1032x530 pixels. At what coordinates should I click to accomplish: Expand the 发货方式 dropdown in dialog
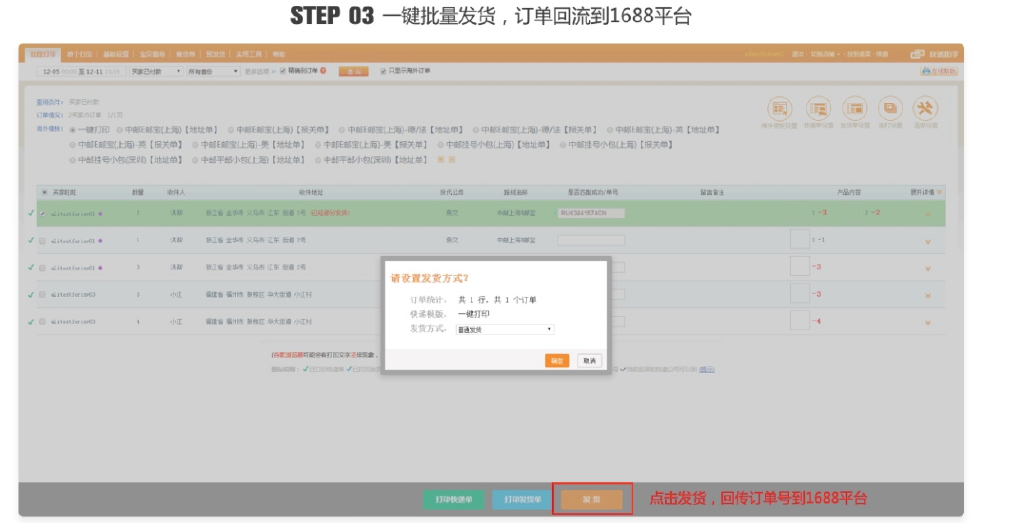click(x=504, y=329)
